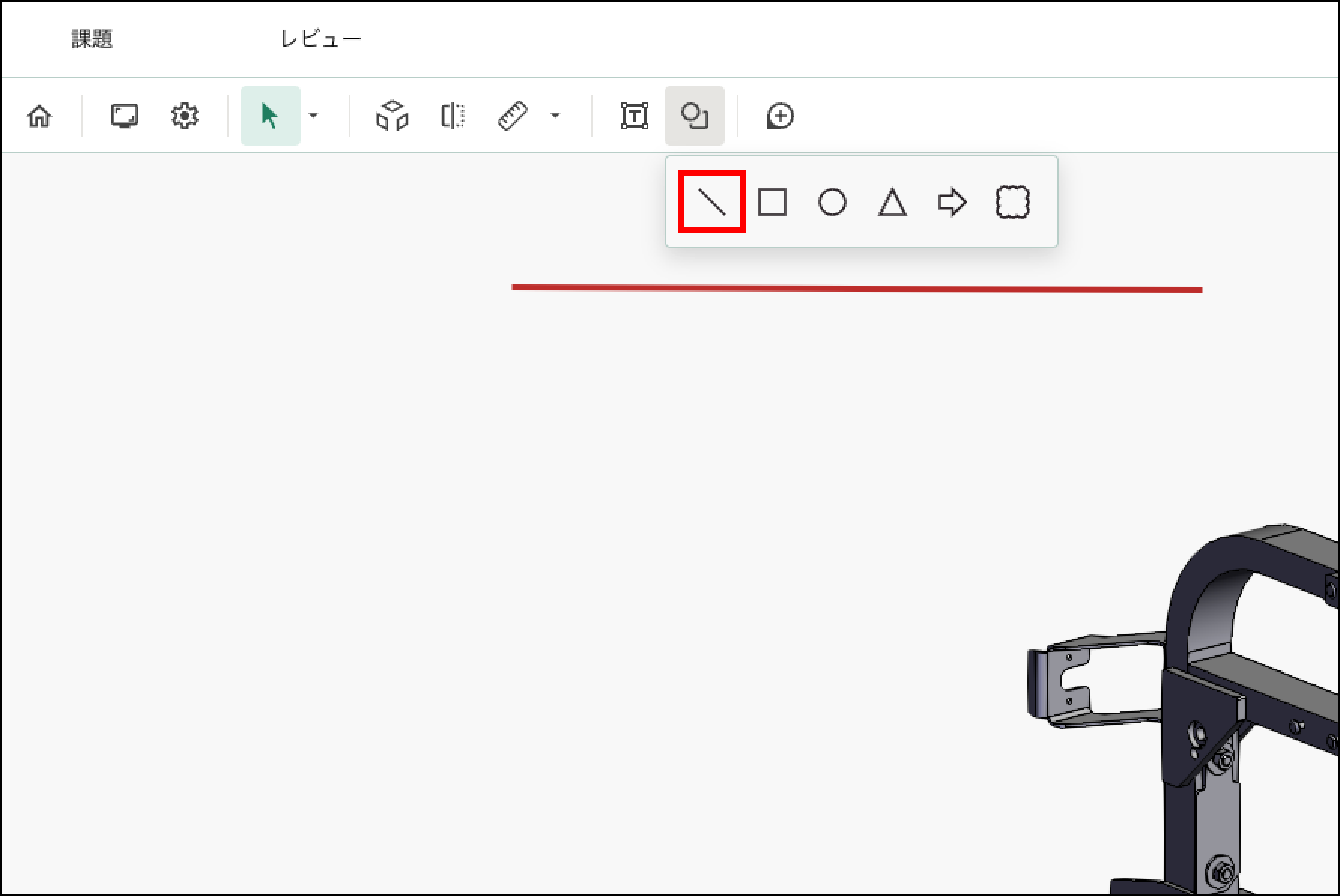The height and width of the screenshot is (896, 1340).
Task: Click the exploded view cubes icon
Action: coord(392,117)
